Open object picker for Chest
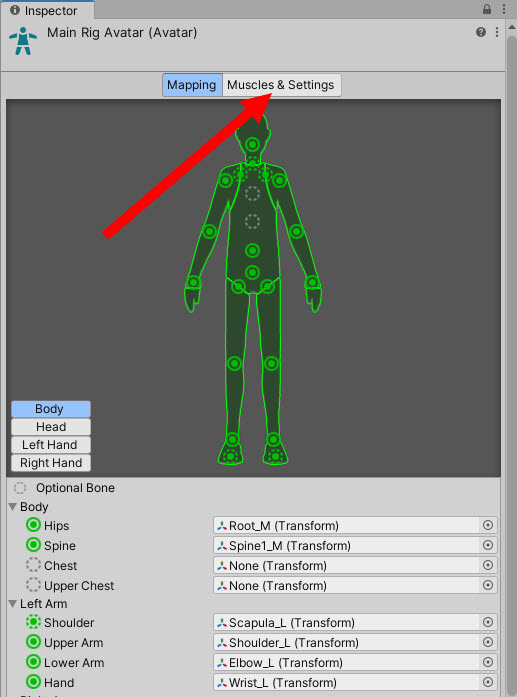 [488, 565]
